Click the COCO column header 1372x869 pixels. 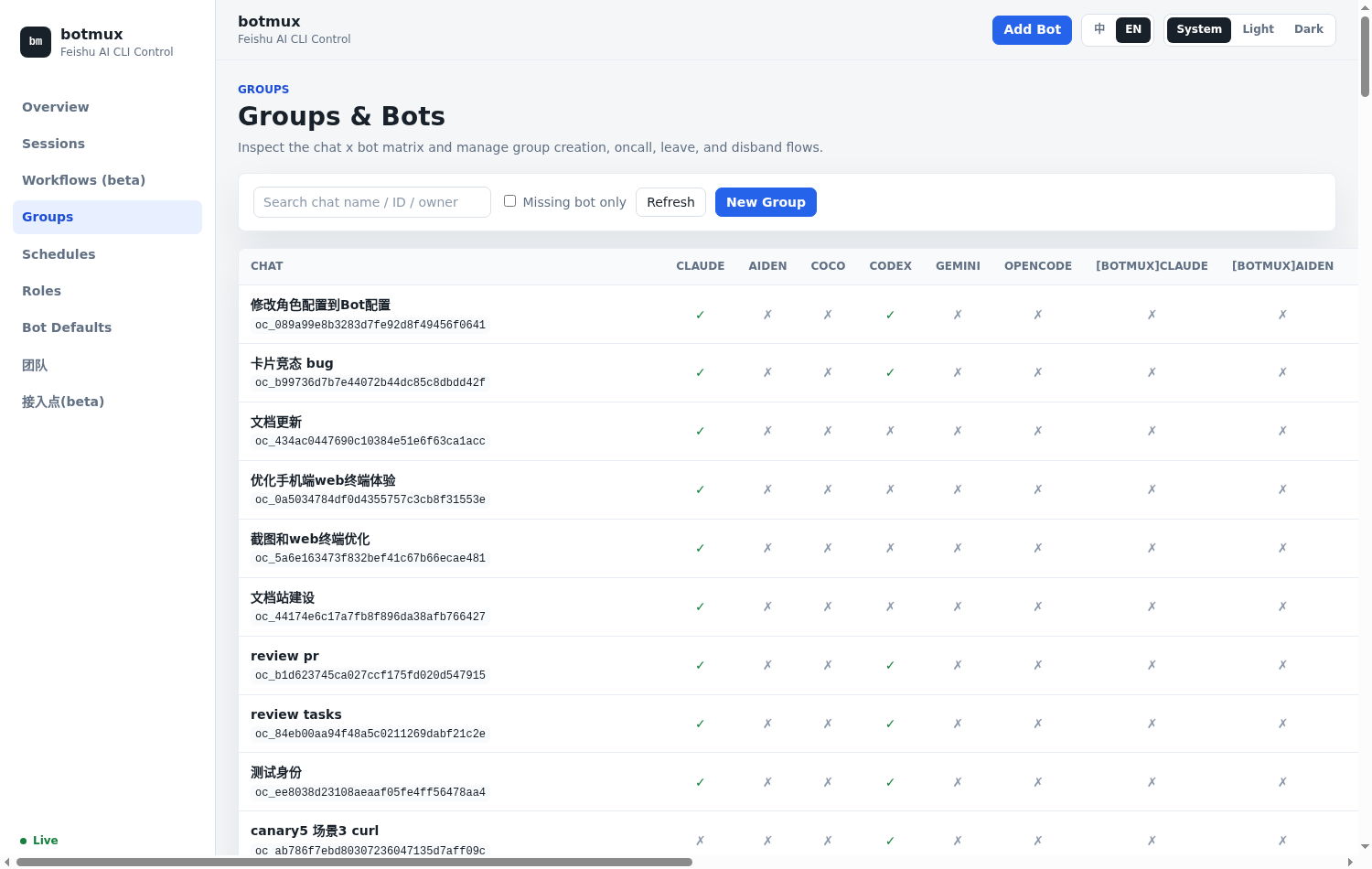click(829, 266)
